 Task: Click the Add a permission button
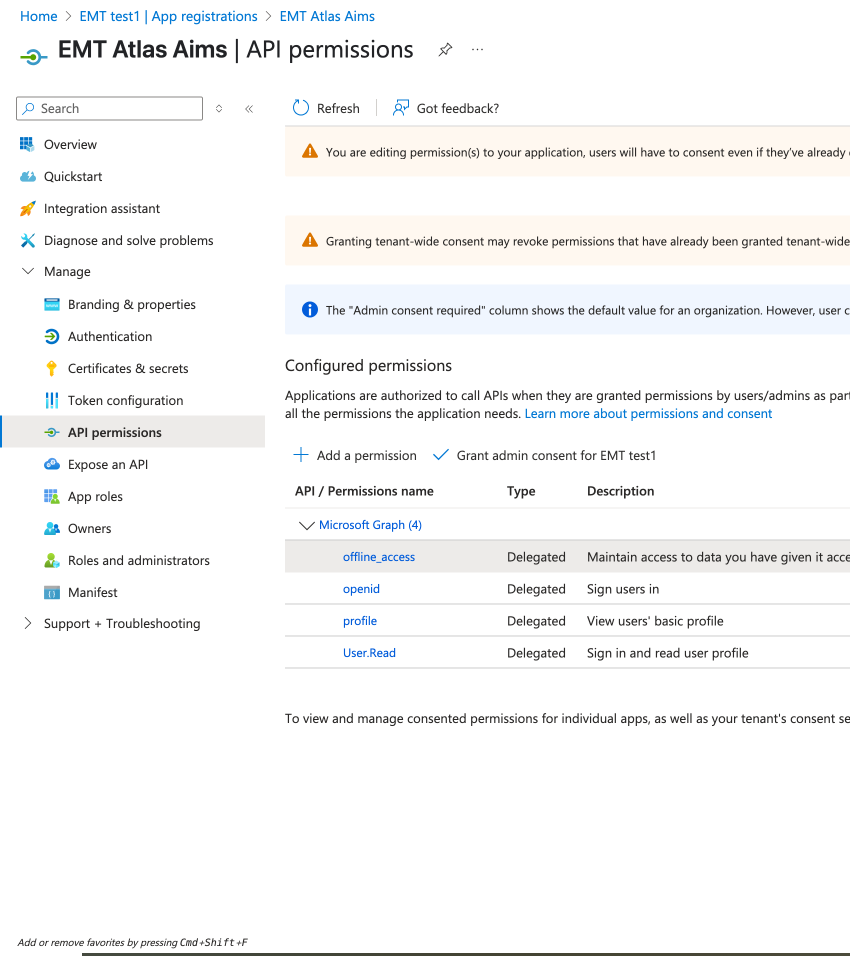tap(355, 455)
